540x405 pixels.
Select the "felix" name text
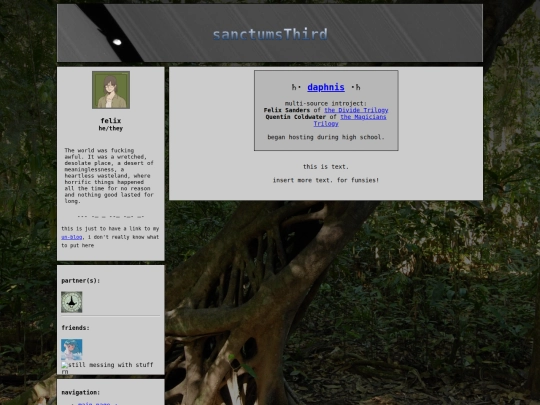pos(111,121)
